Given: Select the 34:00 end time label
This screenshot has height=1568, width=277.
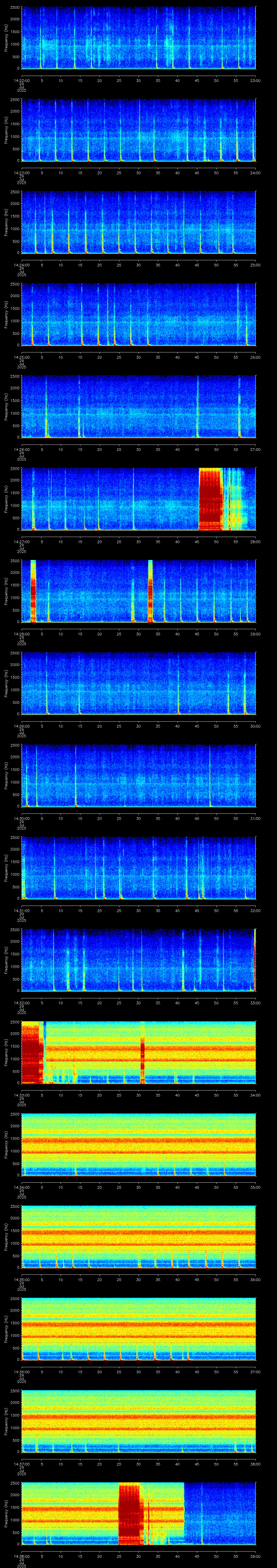Looking at the screenshot, I should click(x=256, y=1095).
